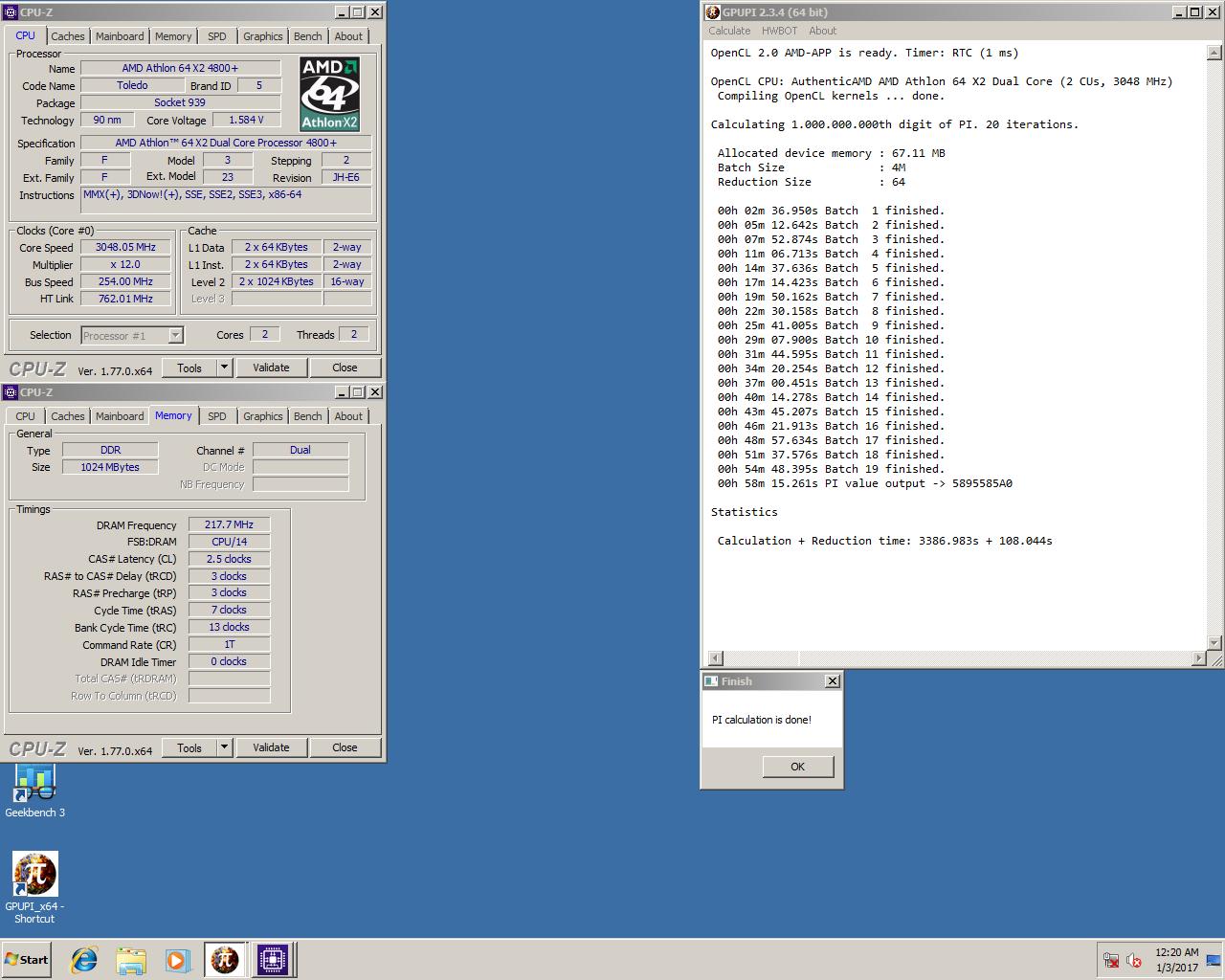This screenshot has height=980, width=1225.
Task: Click the AMD Athlon 64 X2 logo
Action: click(x=329, y=93)
